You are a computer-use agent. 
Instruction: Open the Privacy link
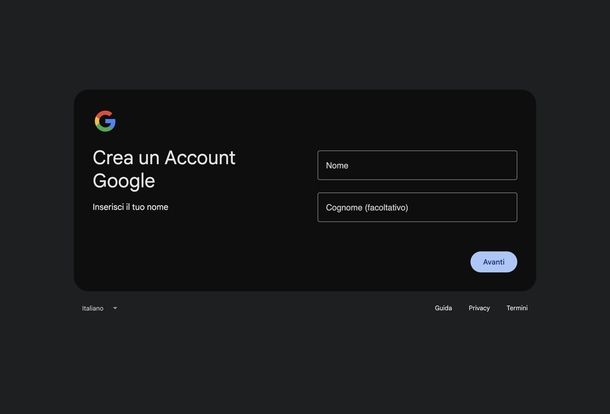tap(479, 308)
